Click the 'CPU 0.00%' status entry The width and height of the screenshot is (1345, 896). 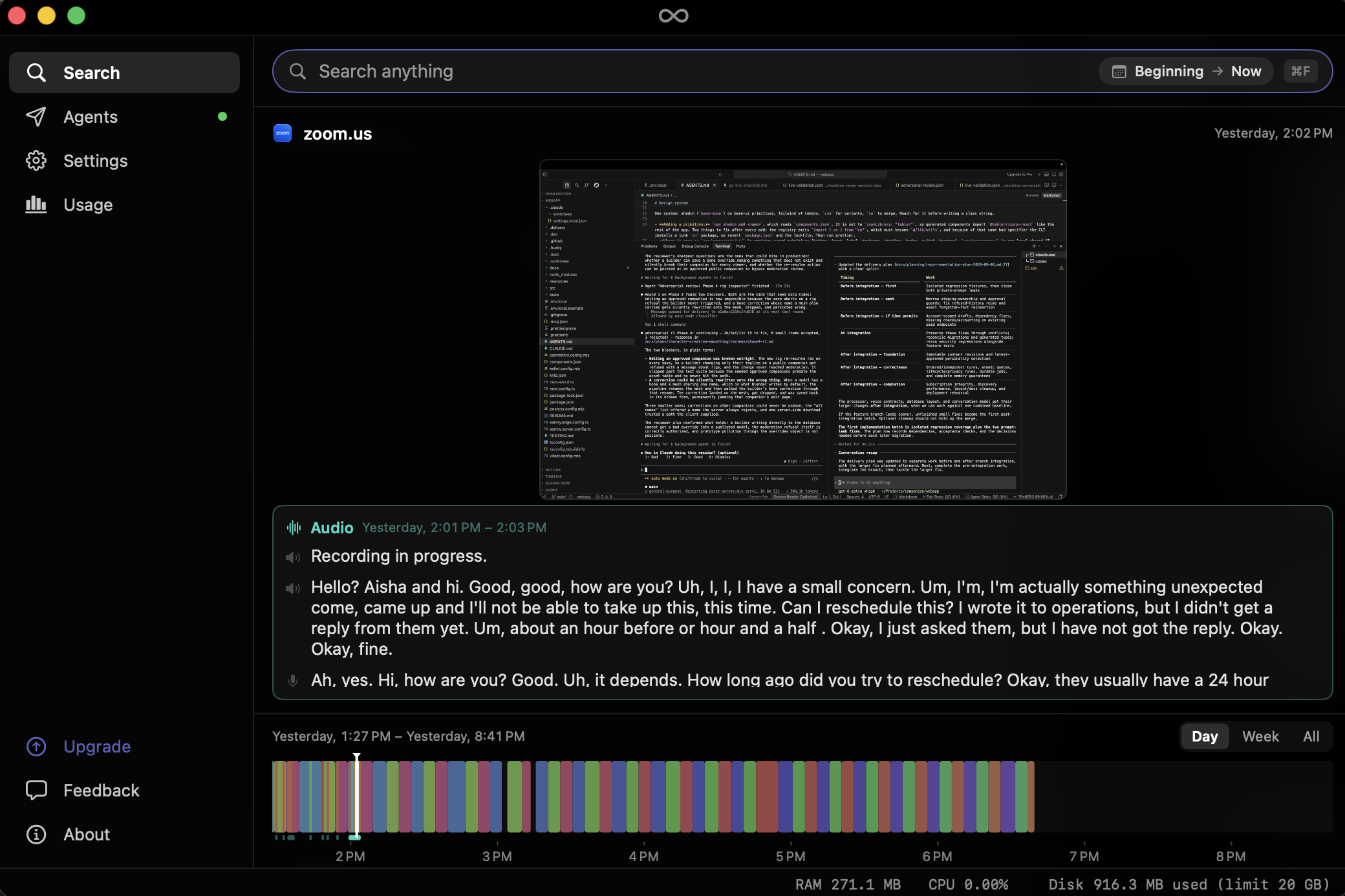(968, 884)
